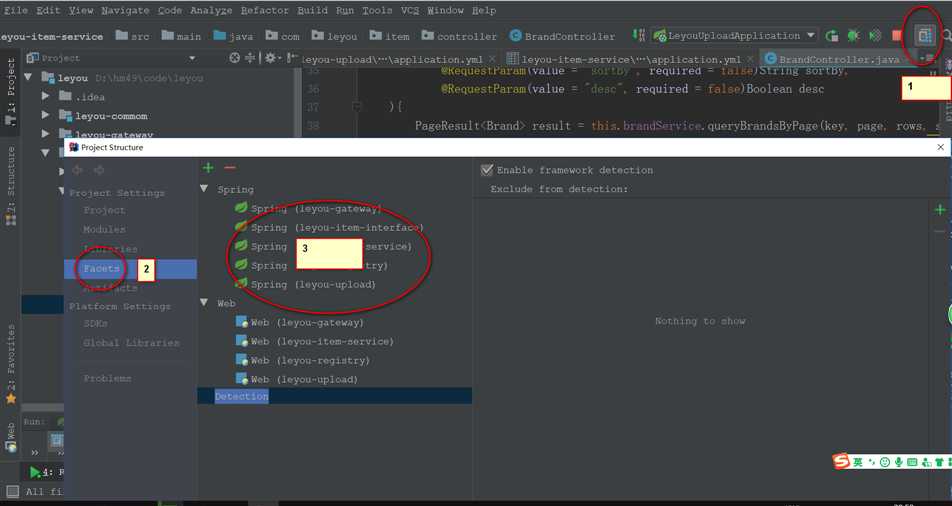Select Project under Project Settings
The image size is (952, 506).
click(104, 210)
